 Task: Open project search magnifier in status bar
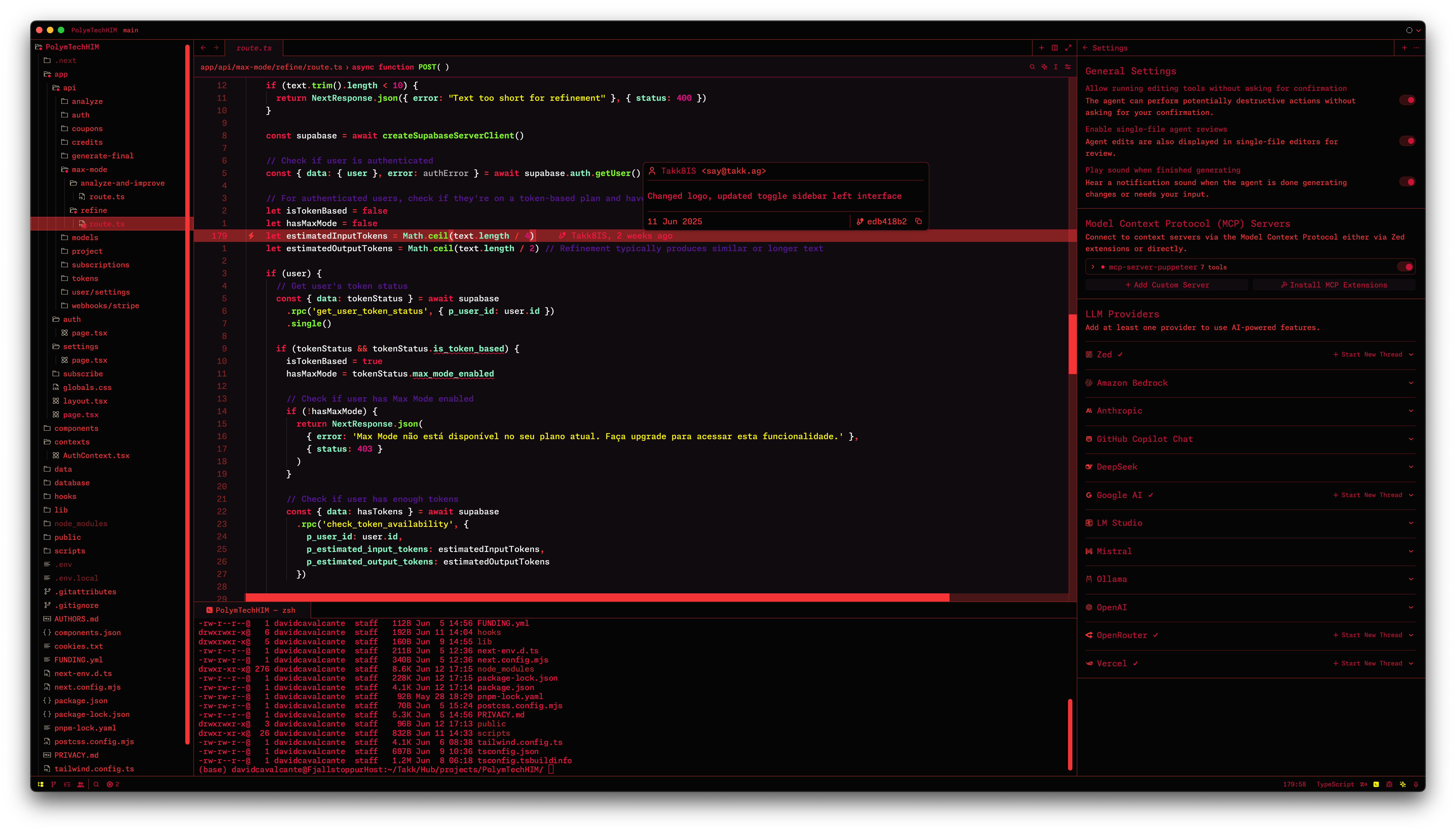(x=96, y=784)
